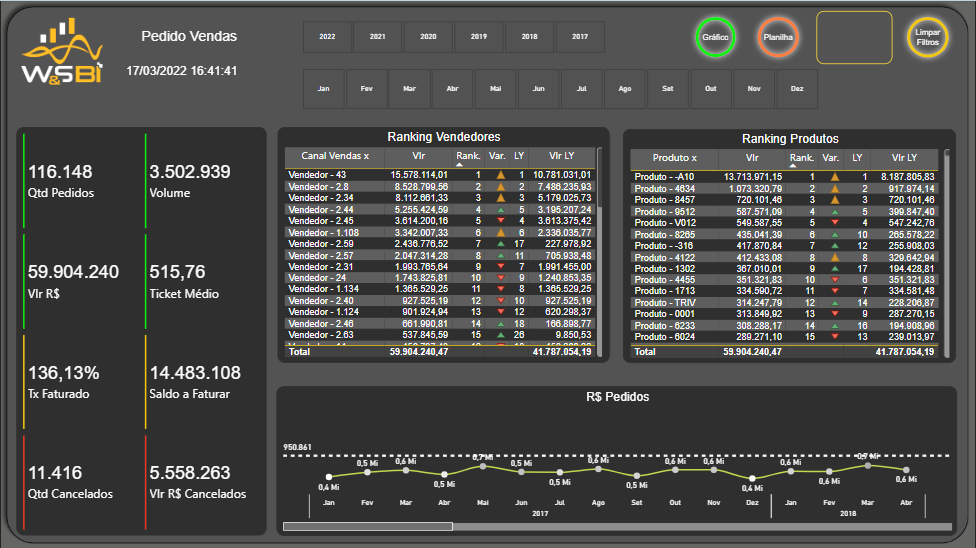
Task: Click the Produto - 8457 variation arrow icon
Action: (x=835, y=200)
